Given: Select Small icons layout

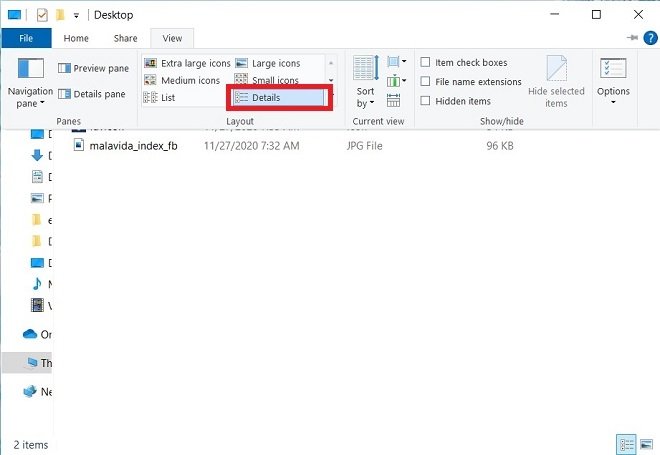Looking at the screenshot, I should point(267,80).
